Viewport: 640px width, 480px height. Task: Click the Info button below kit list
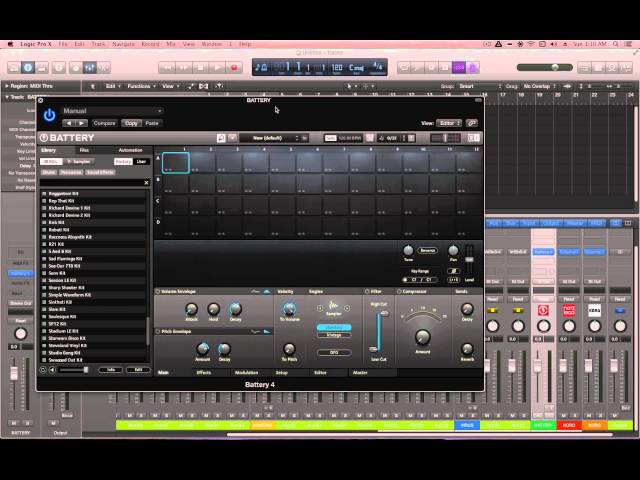tap(111, 370)
